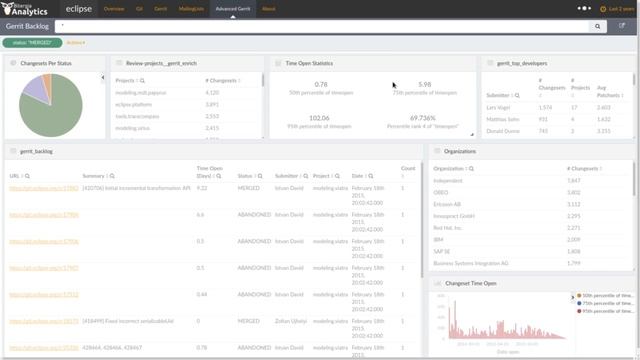
Task: Open URL link for Fixed incorrect serialization row
Action: pos(44,321)
